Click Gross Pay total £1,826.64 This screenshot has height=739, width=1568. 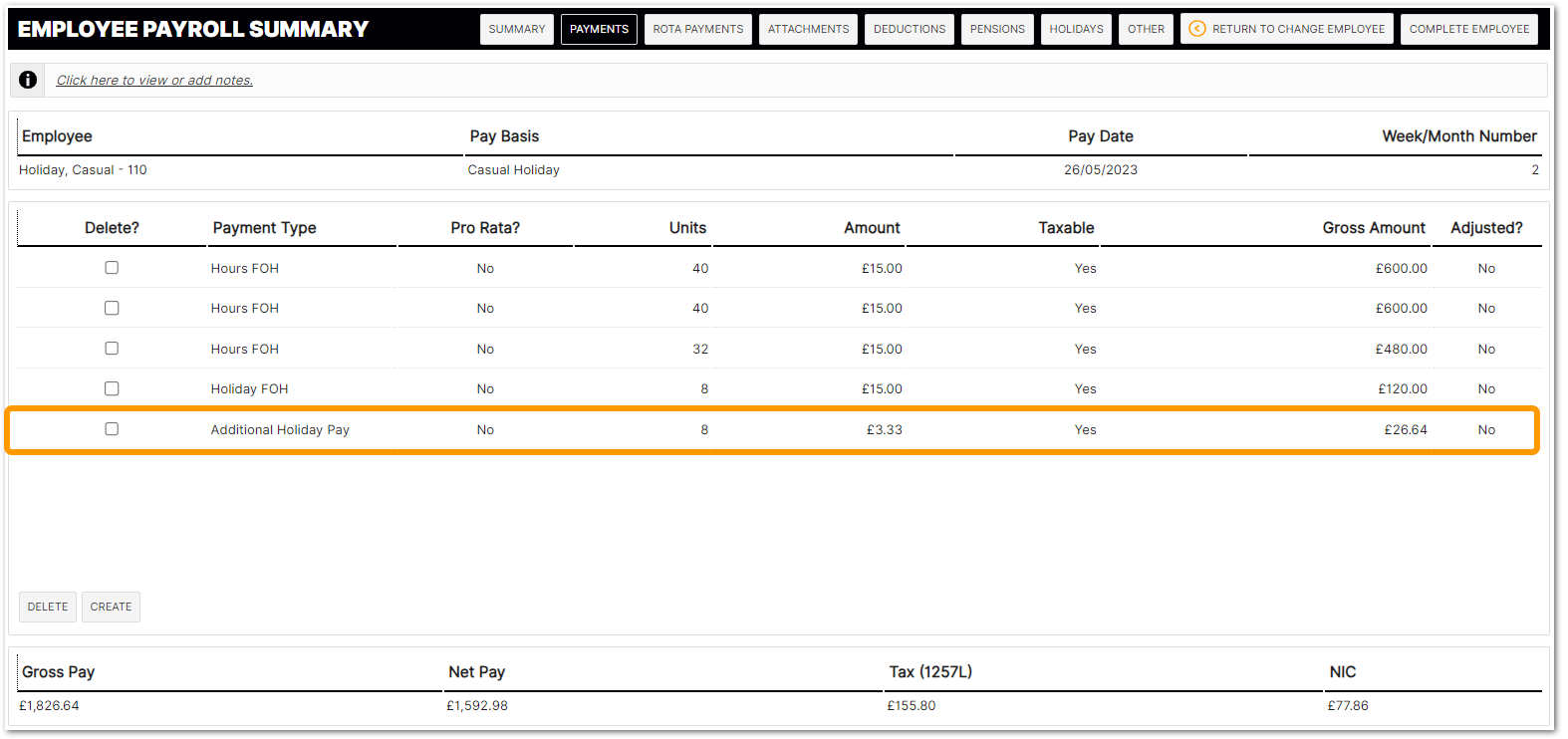(49, 706)
